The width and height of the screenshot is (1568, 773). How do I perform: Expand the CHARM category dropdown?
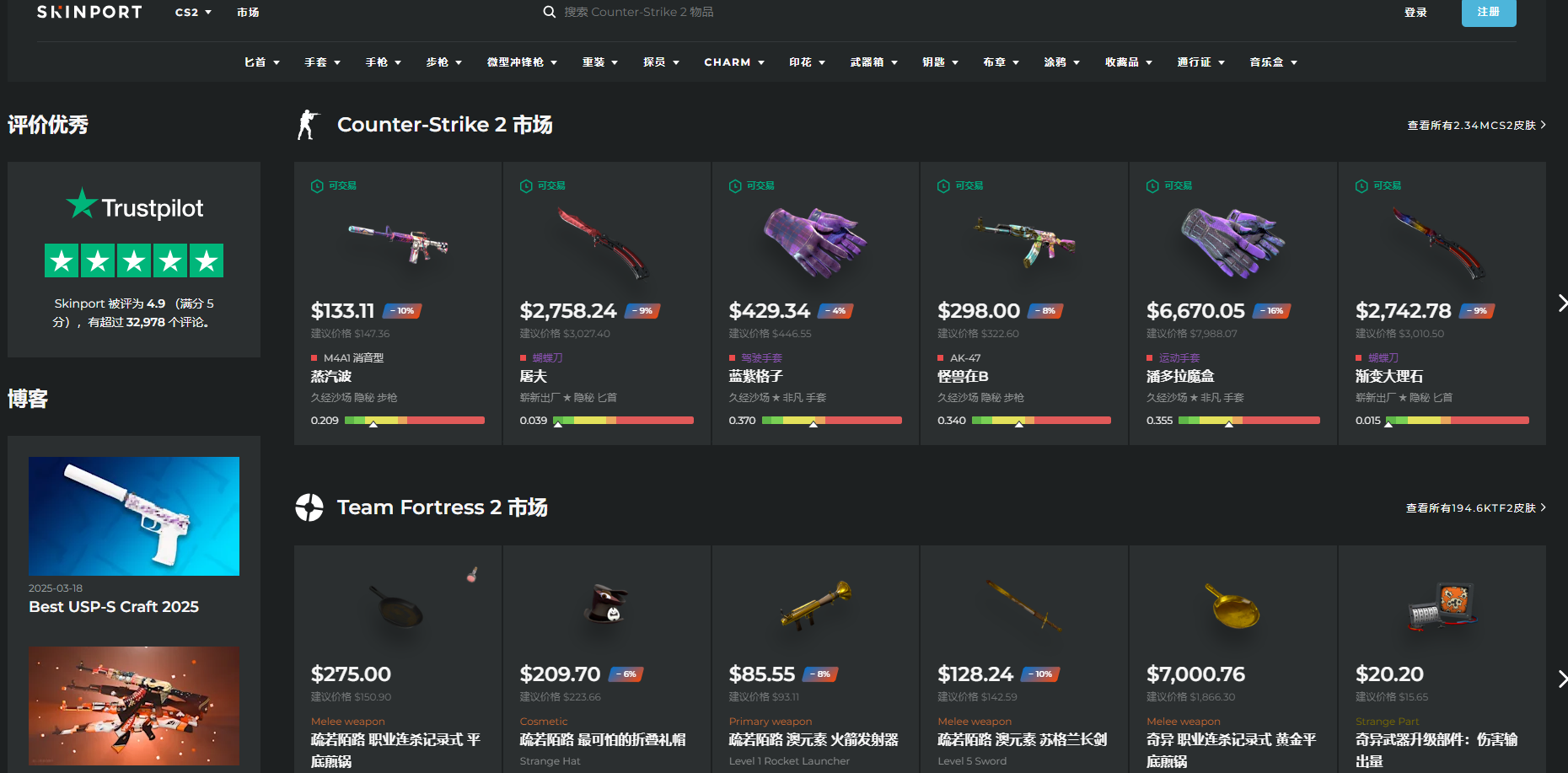click(734, 62)
